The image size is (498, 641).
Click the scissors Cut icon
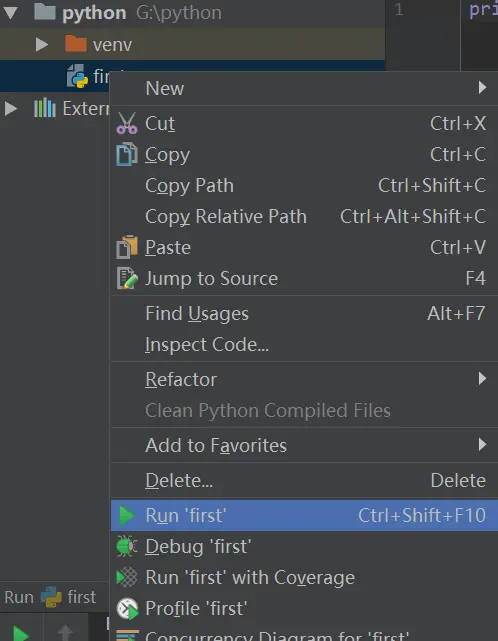[x=127, y=123]
